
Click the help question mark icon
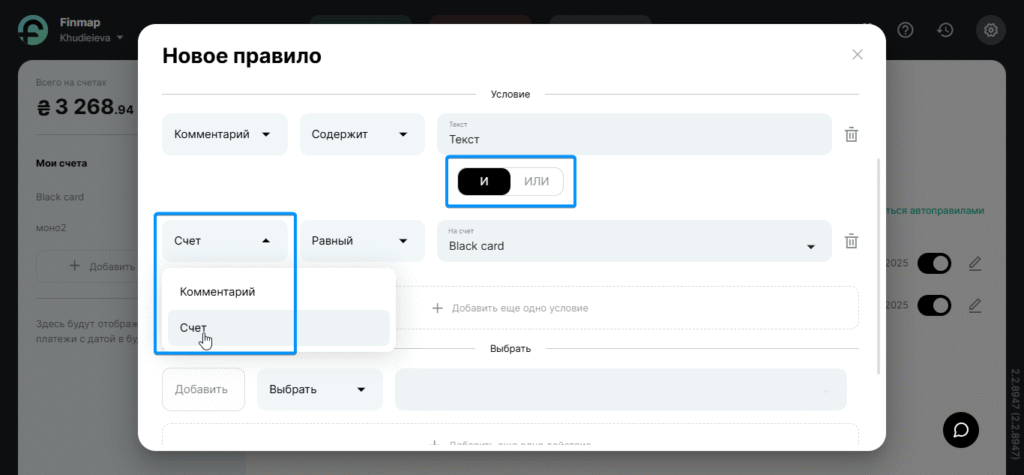(906, 30)
